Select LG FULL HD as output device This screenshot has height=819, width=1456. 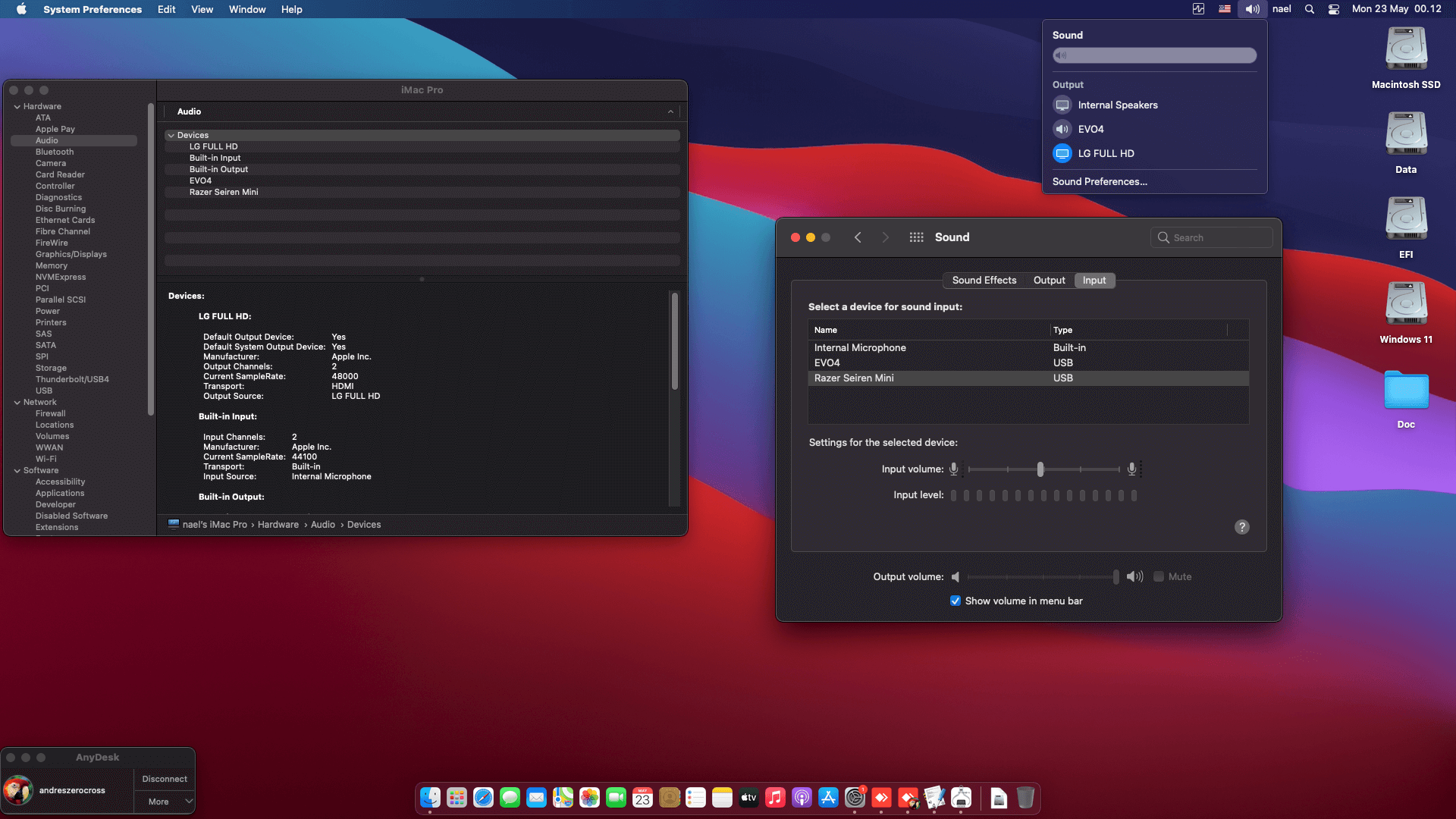(1106, 153)
